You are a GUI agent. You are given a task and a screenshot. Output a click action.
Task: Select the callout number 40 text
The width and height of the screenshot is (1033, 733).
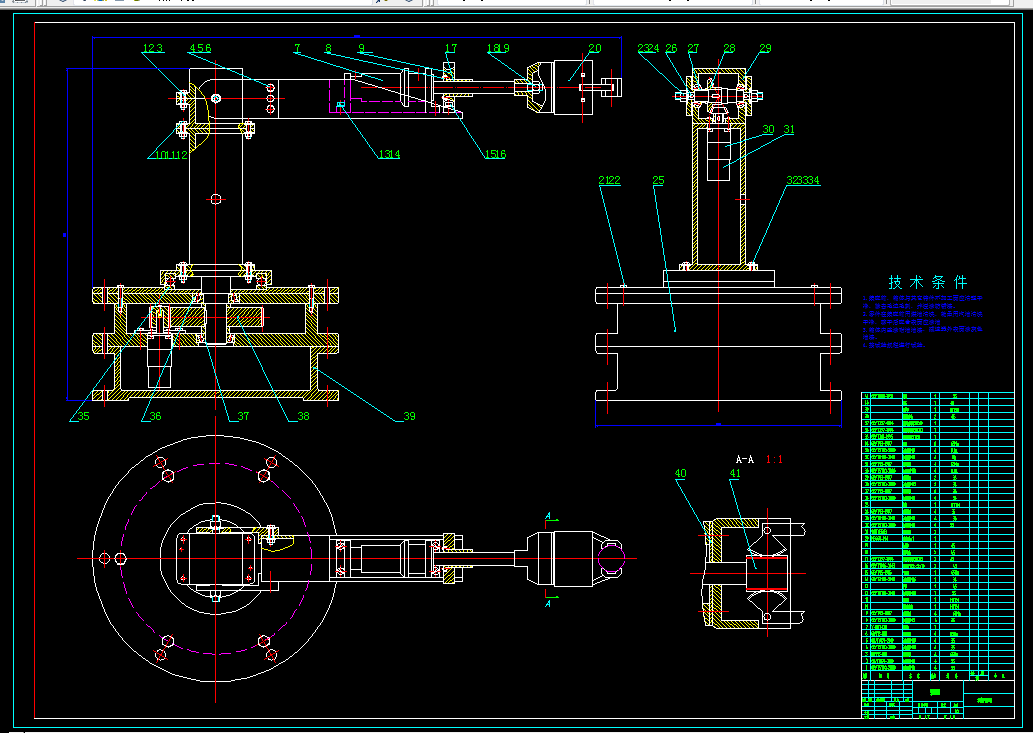point(681,473)
